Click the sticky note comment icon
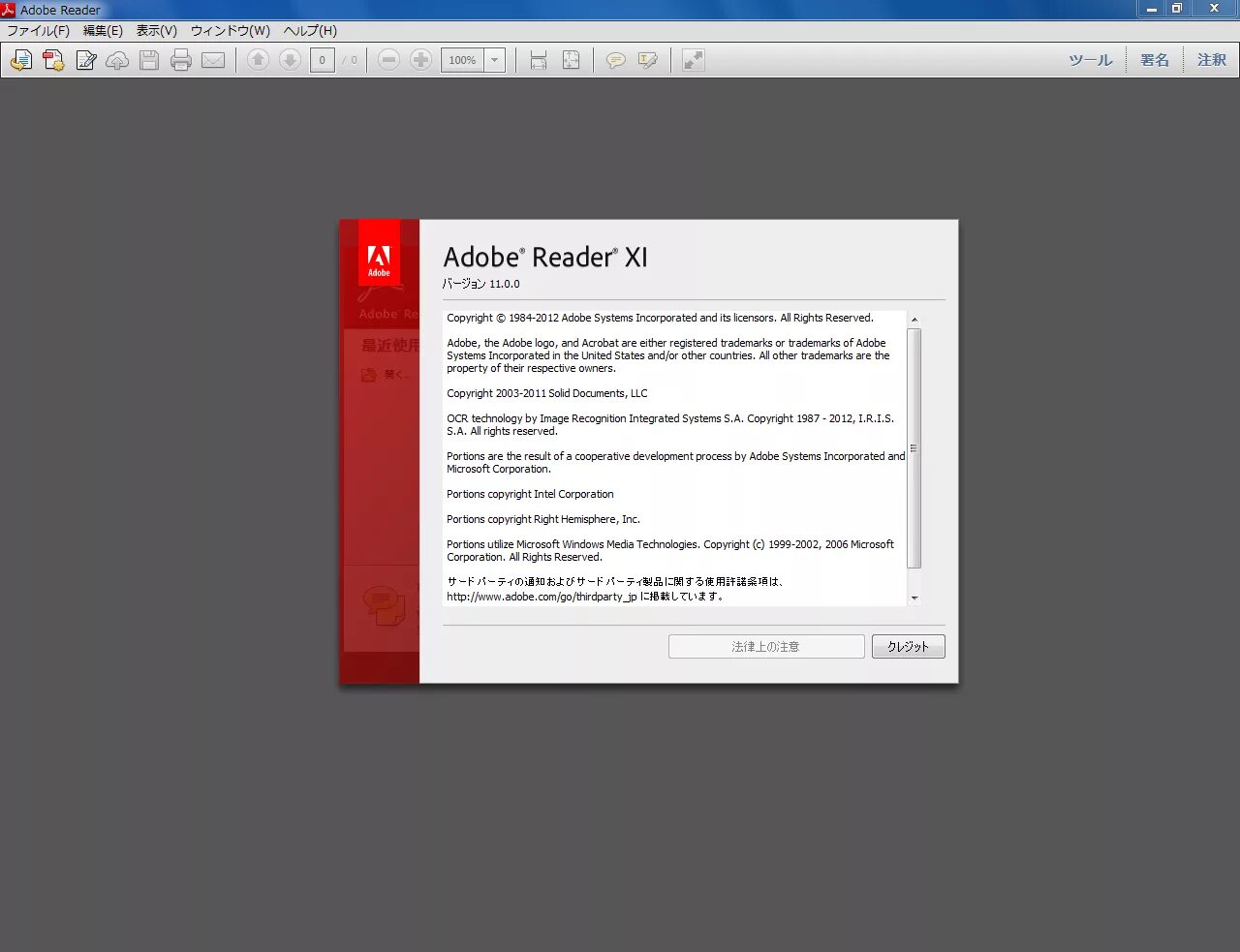The image size is (1240, 952). click(615, 60)
